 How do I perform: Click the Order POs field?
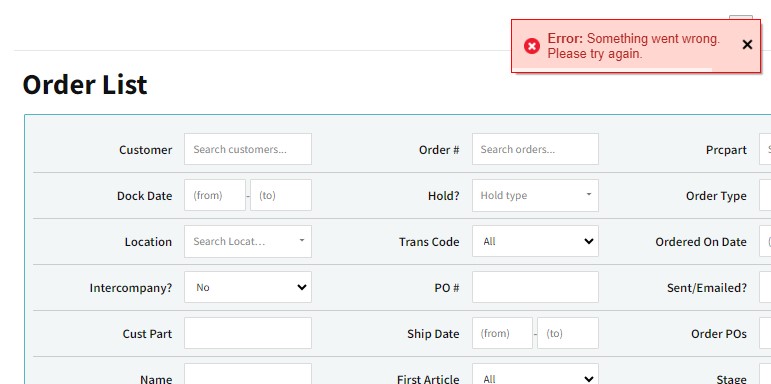point(765,333)
